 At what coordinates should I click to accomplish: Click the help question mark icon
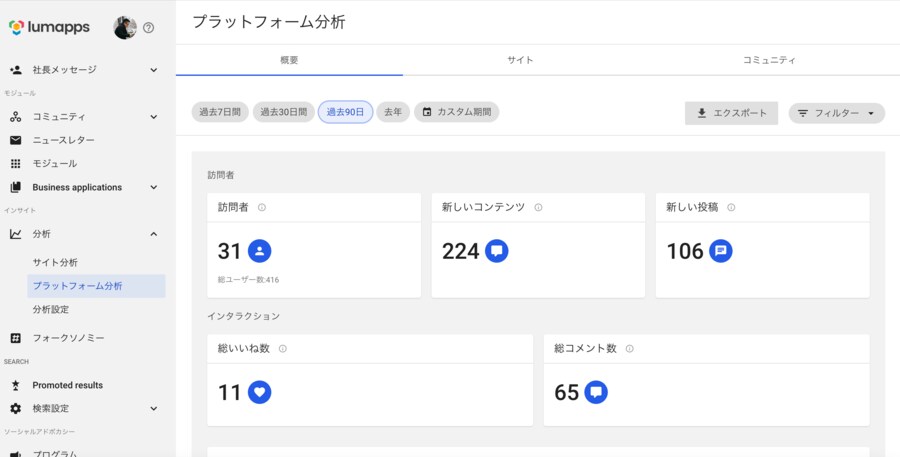[x=149, y=28]
